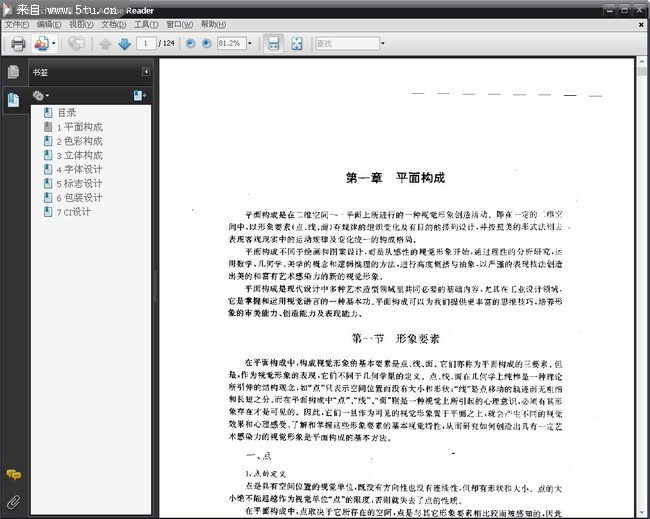Collapse the 书签 panel with arrow button
The height and width of the screenshot is (519, 650).
coord(146,72)
